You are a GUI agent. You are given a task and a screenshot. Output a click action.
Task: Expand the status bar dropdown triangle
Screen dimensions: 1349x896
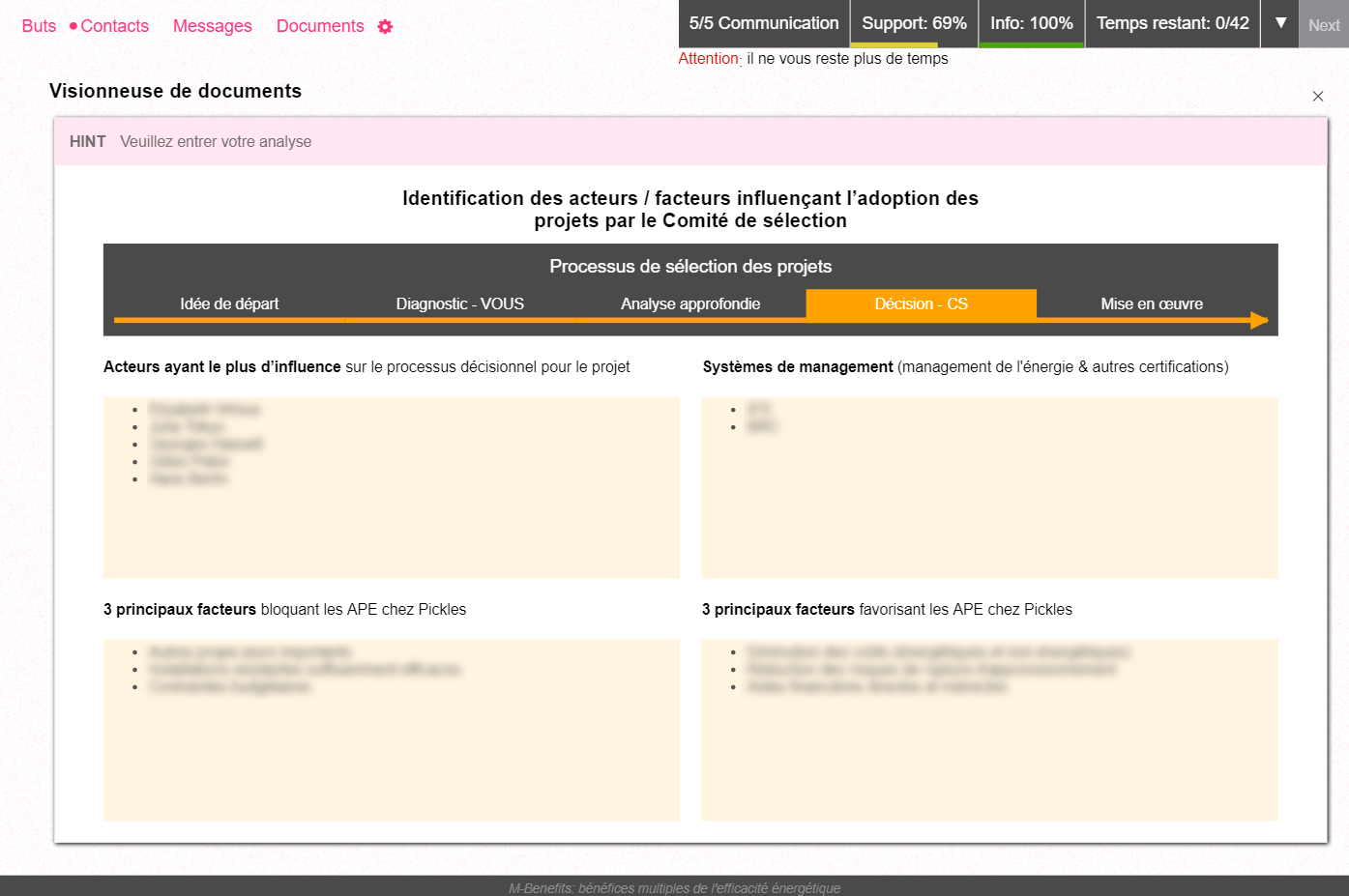1280,23
